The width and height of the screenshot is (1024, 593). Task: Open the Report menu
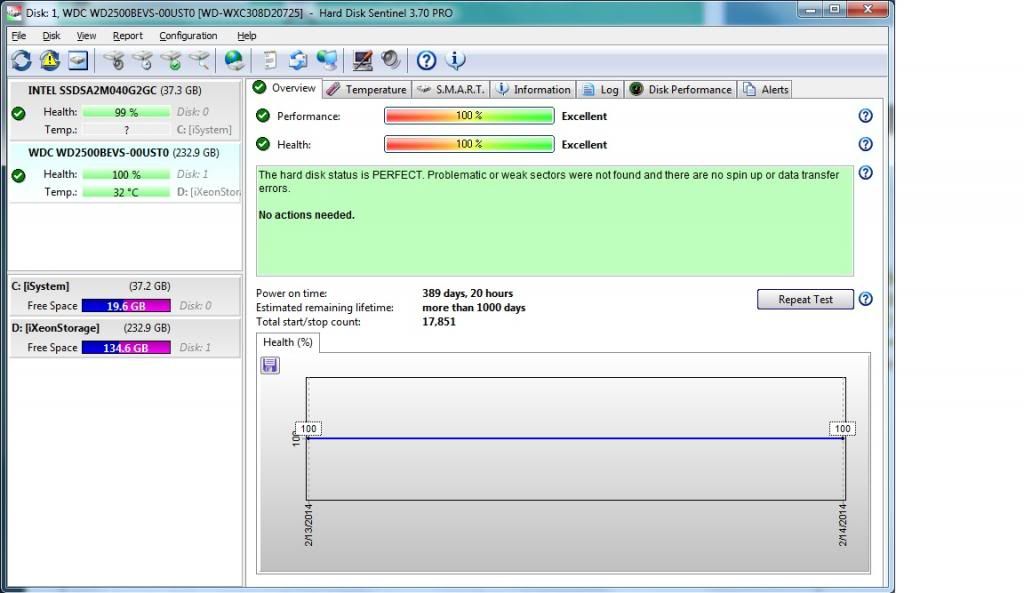pyautogui.click(x=127, y=36)
